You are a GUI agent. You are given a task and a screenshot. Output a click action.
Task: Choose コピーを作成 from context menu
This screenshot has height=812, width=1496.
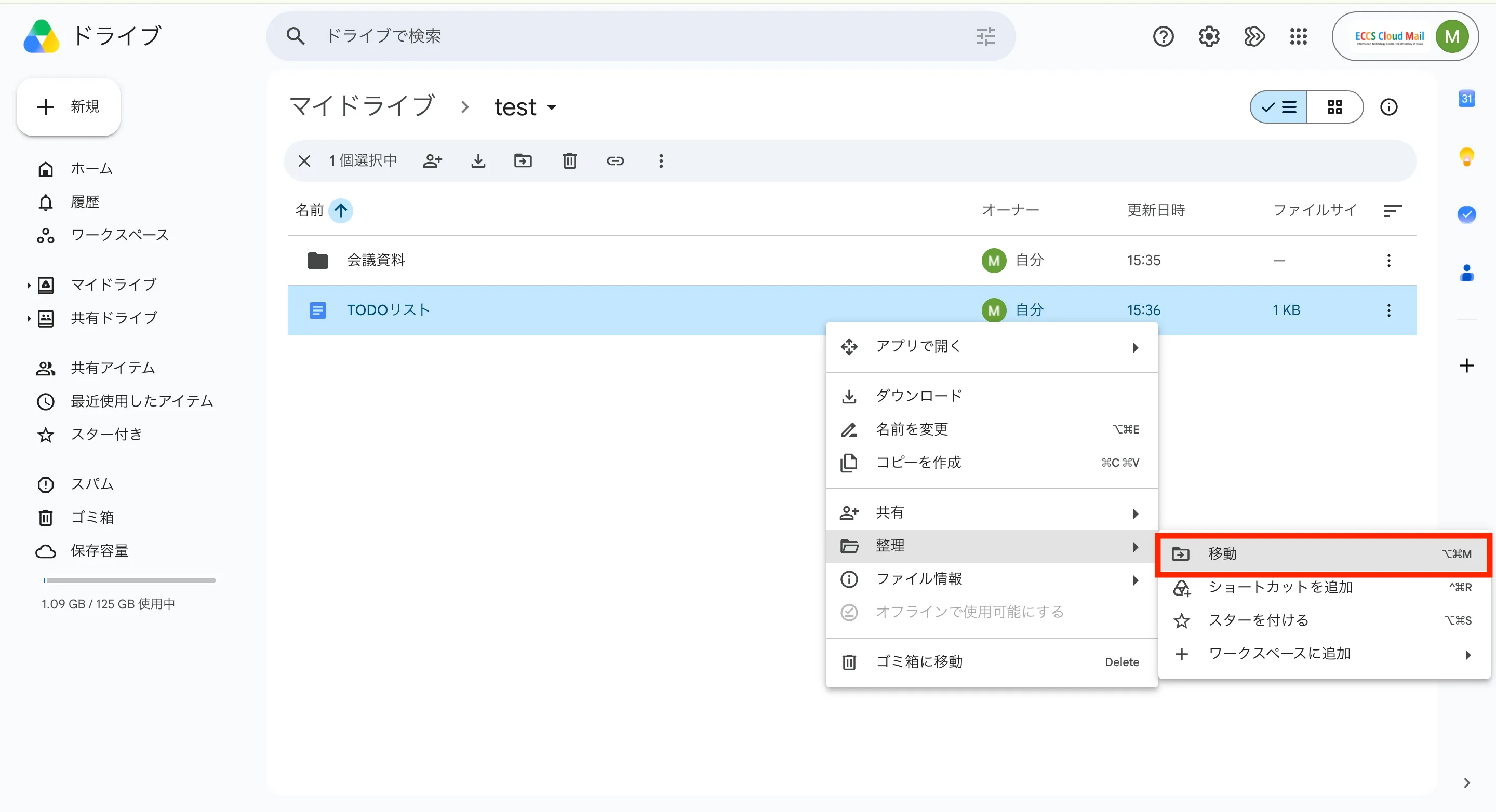(991, 463)
